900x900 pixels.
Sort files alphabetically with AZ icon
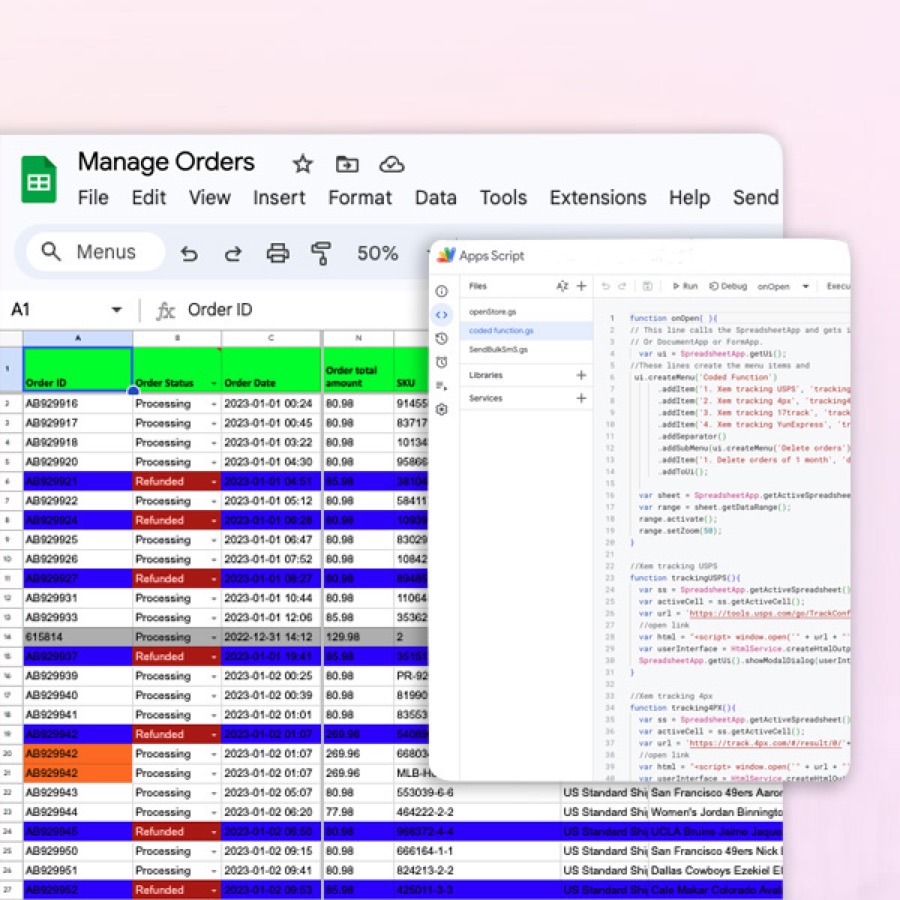coord(562,286)
